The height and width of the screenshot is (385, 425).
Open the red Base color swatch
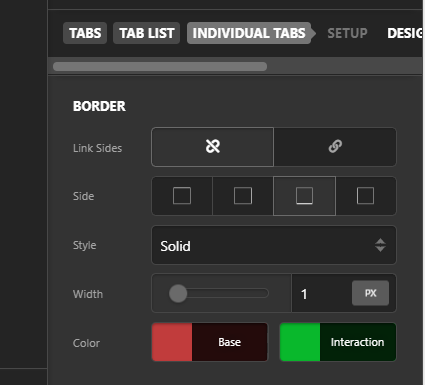172,342
